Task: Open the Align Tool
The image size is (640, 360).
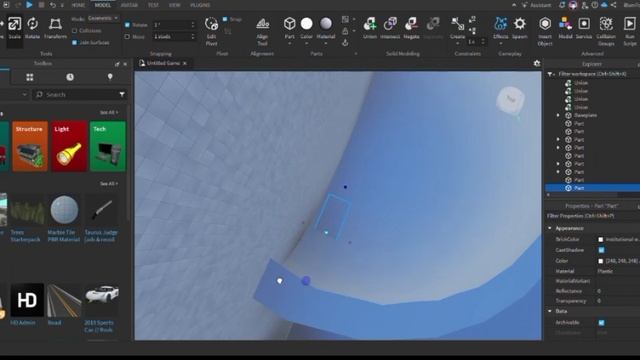Action: [x=262, y=31]
